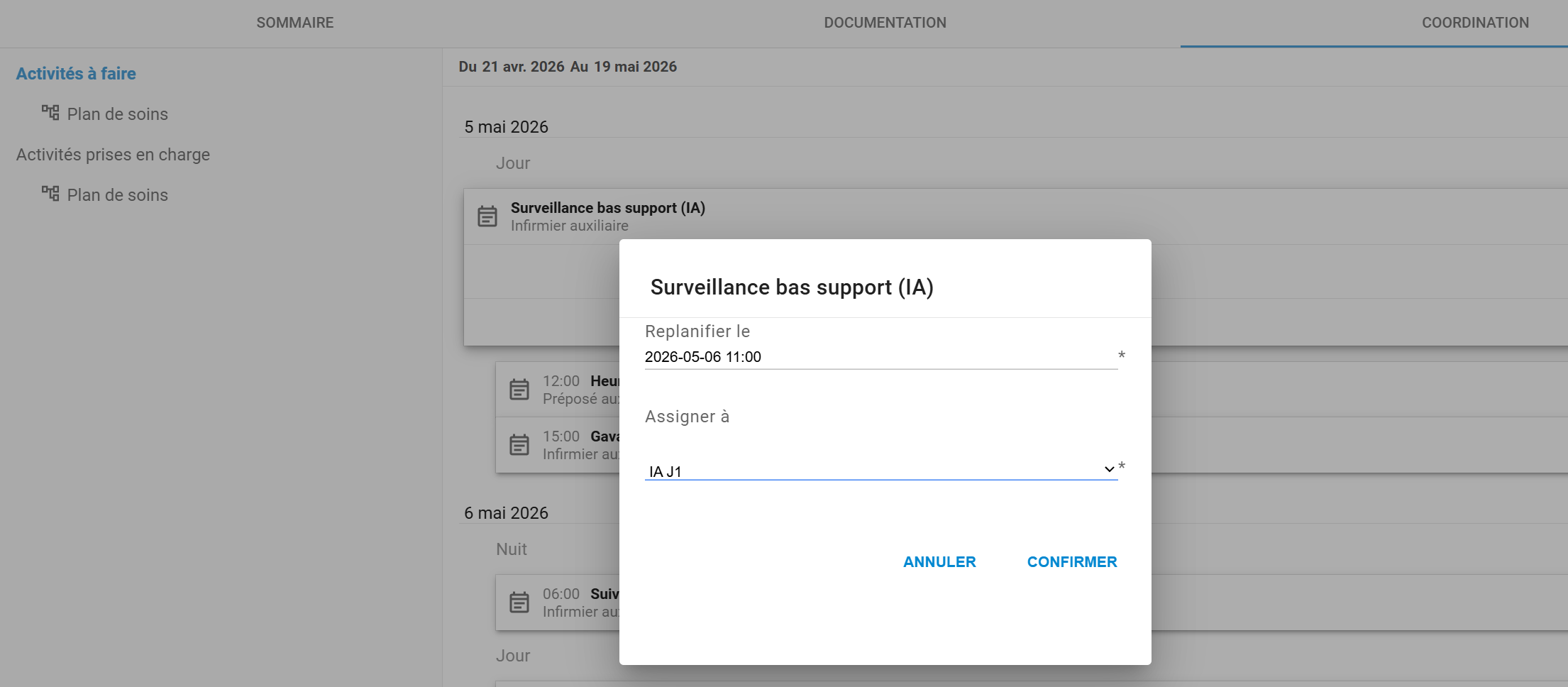
Task: Click the Activités à faire heading
Action: pos(76,74)
